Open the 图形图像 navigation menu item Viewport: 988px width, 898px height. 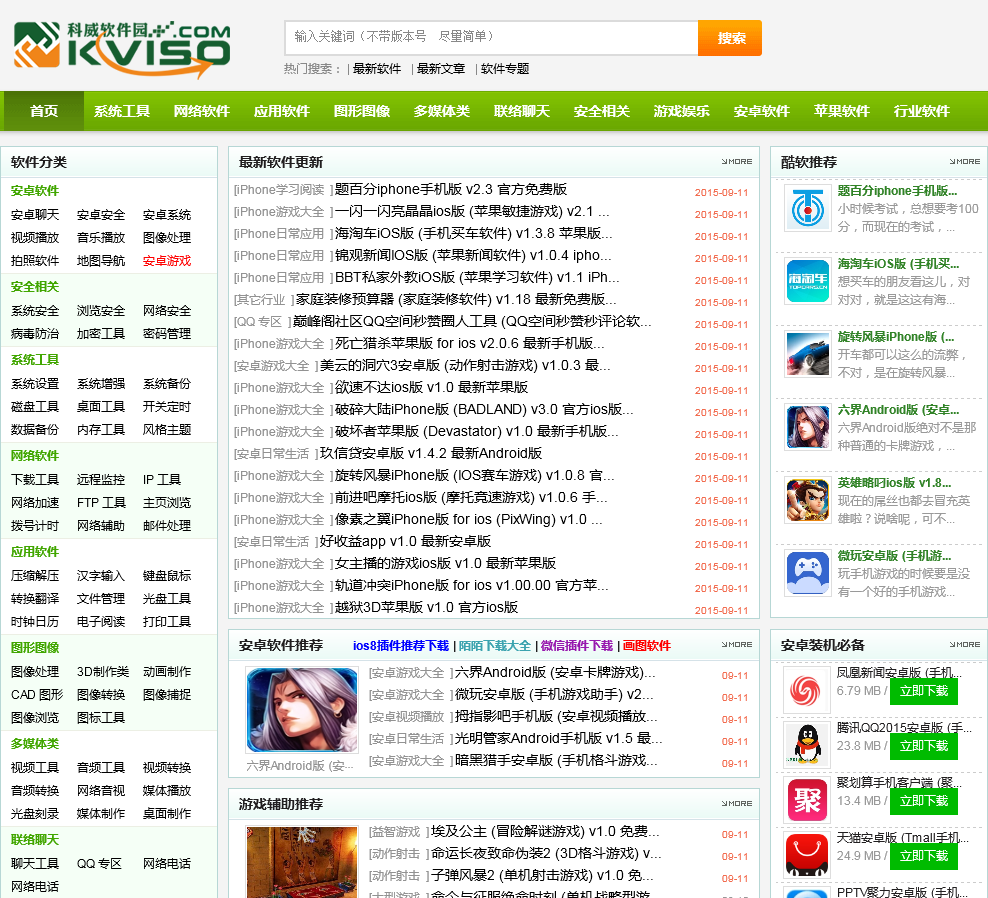[362, 111]
